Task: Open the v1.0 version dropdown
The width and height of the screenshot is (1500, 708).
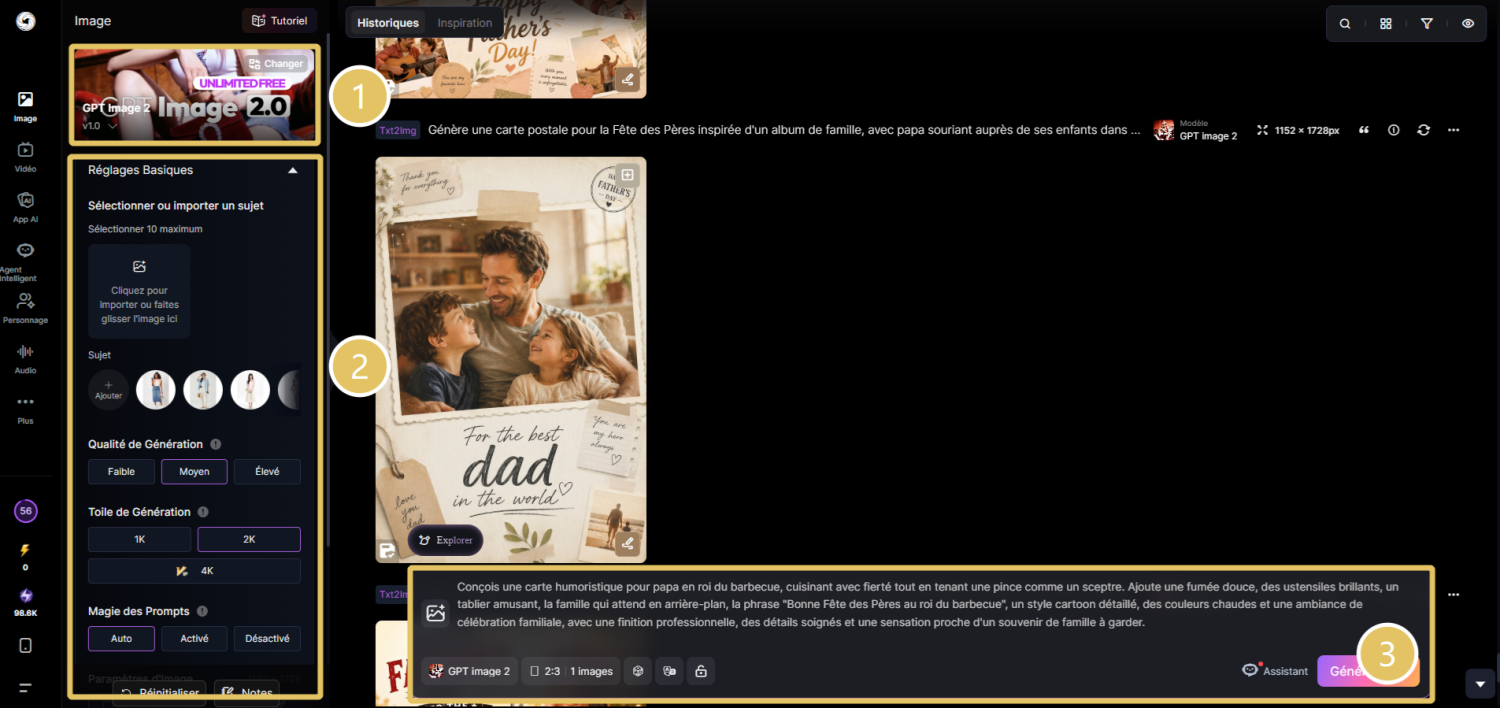Action: pos(99,126)
